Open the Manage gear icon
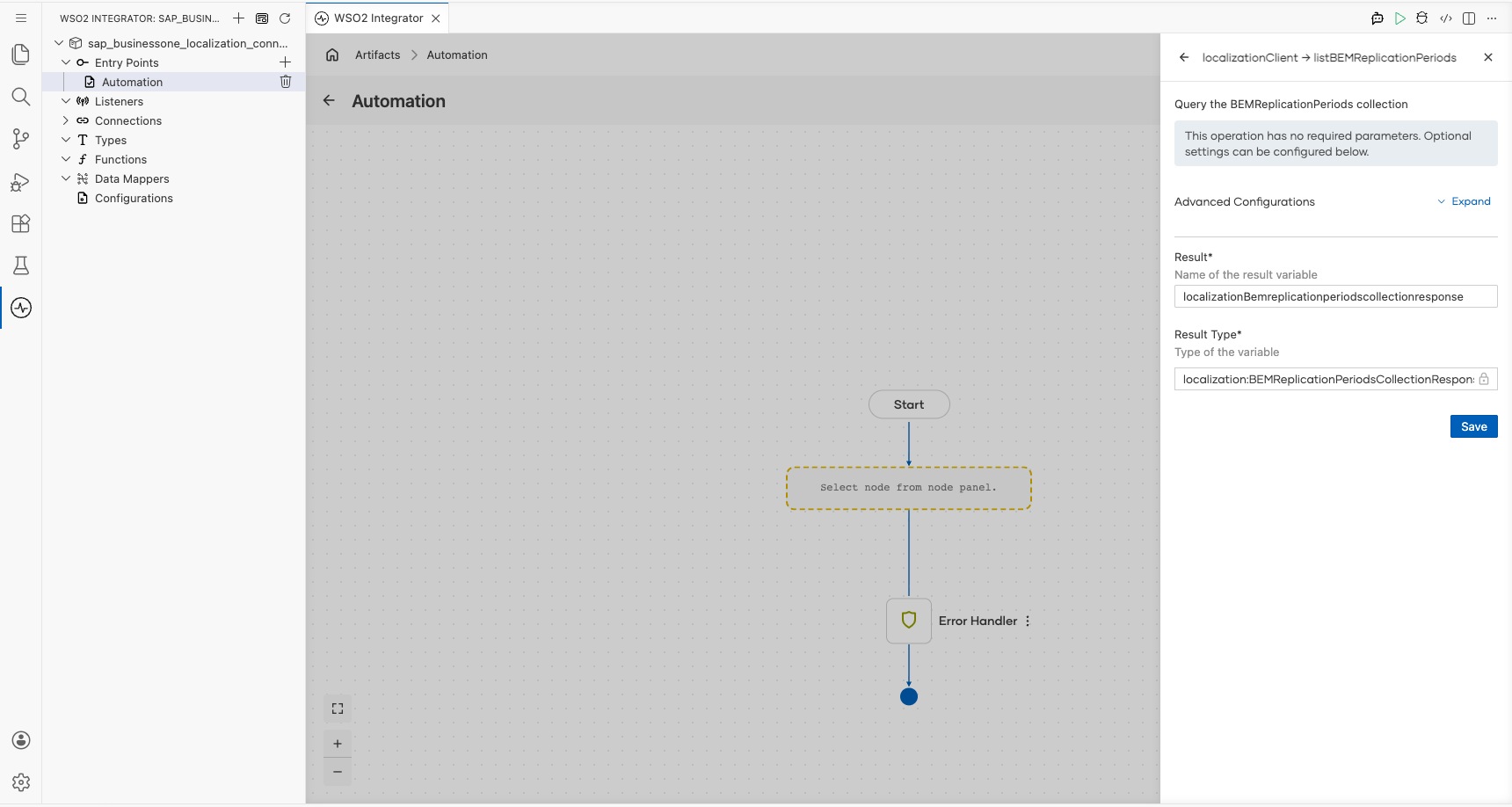1512x807 pixels. tap(21, 782)
